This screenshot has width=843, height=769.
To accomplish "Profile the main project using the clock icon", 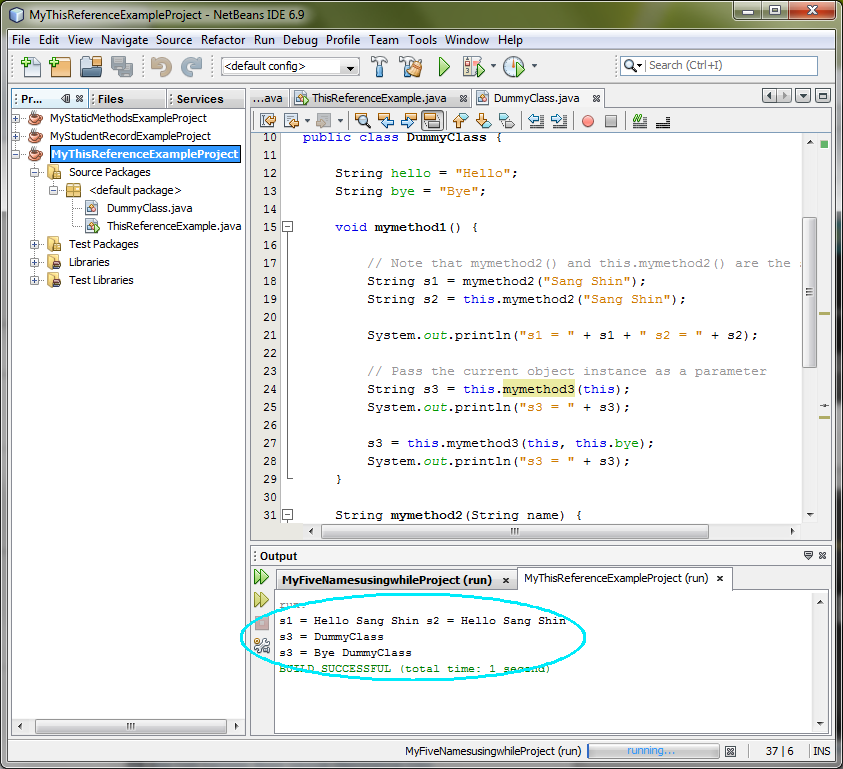I will coord(514,66).
